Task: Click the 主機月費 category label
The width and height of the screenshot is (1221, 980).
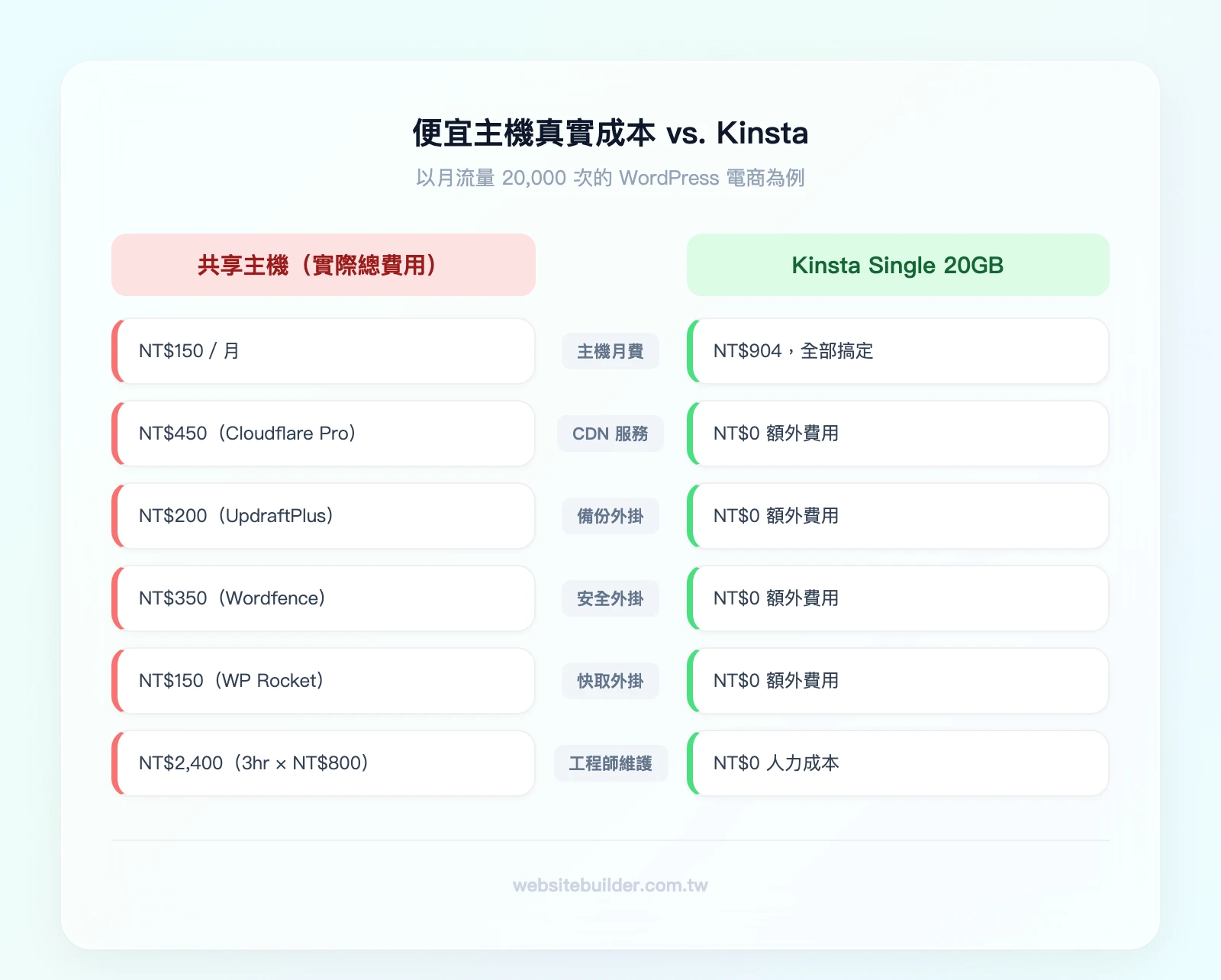Action: [x=610, y=351]
